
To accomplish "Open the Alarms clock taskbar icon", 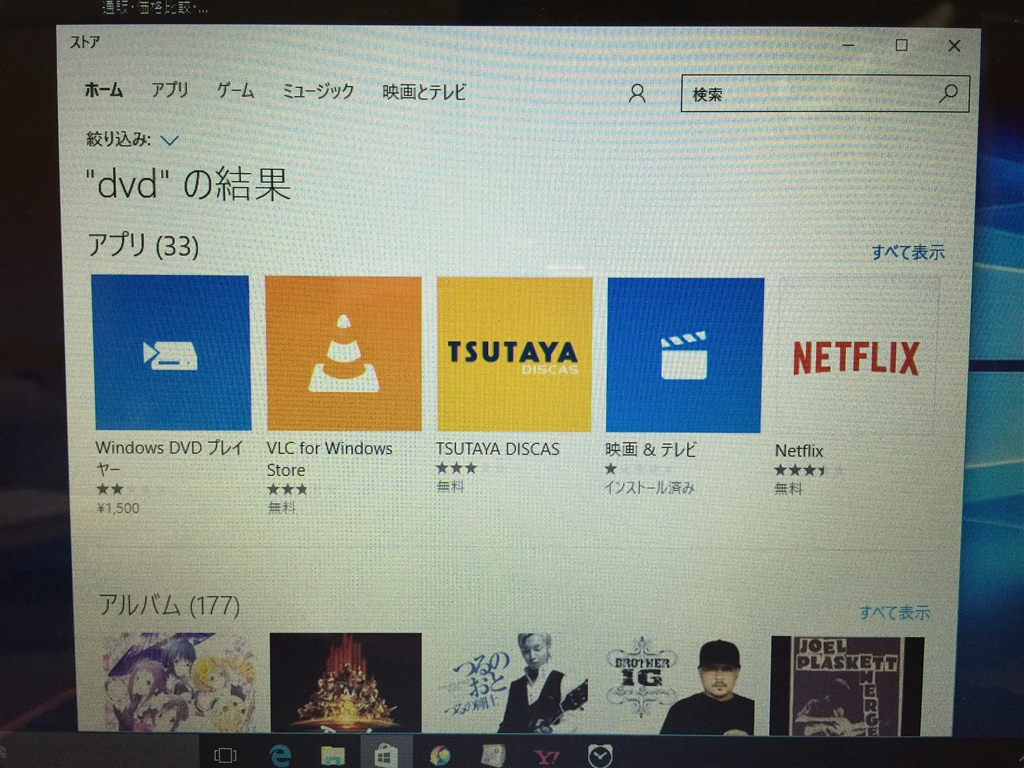I will click(600, 756).
